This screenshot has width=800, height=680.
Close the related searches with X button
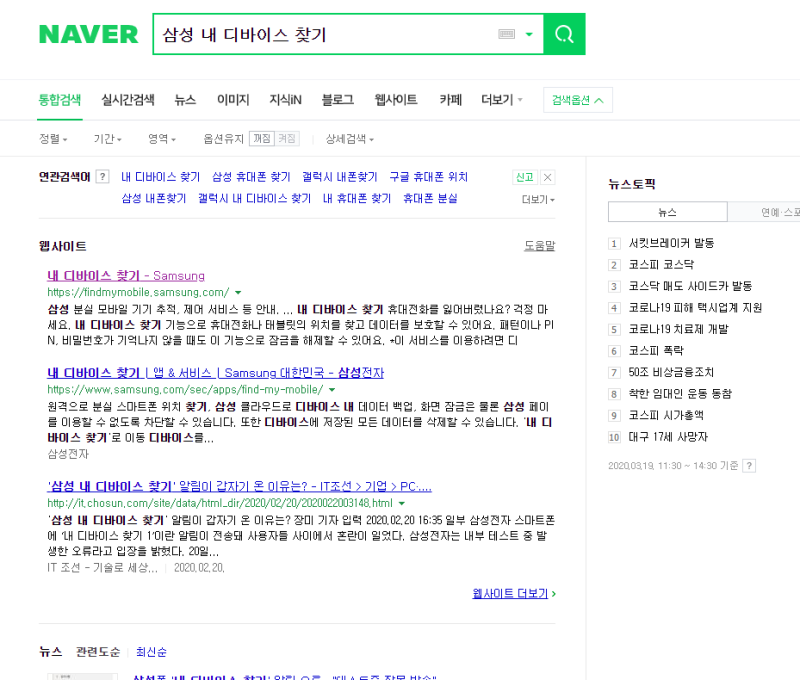point(547,177)
